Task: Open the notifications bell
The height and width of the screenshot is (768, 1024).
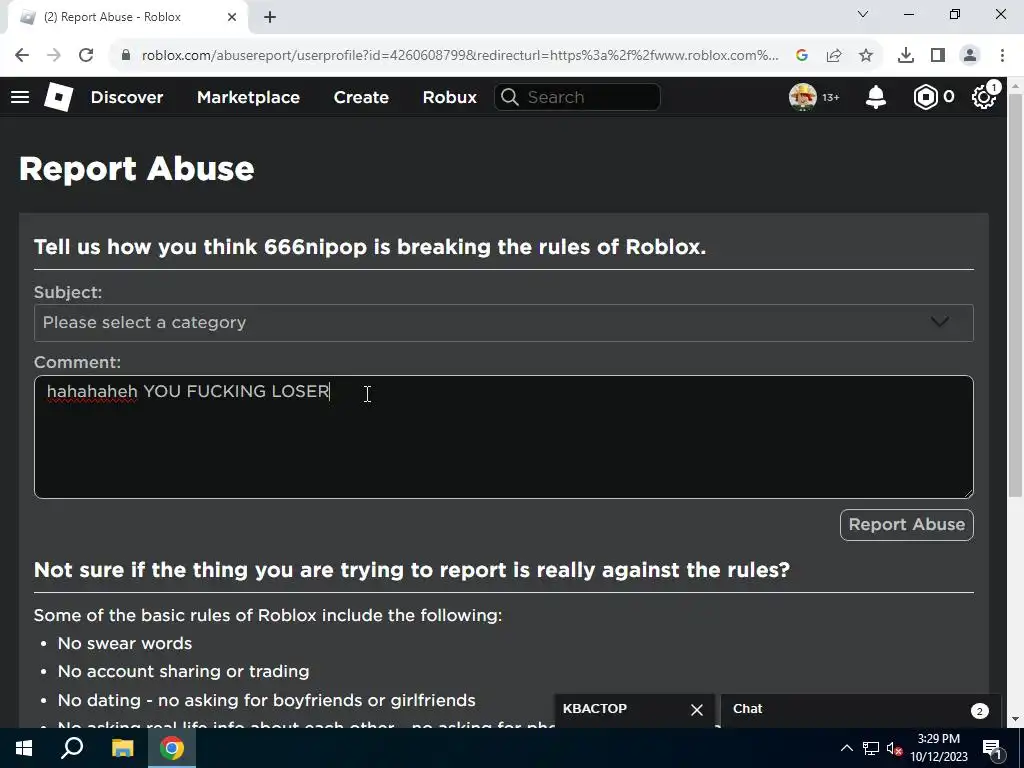Action: (x=876, y=97)
